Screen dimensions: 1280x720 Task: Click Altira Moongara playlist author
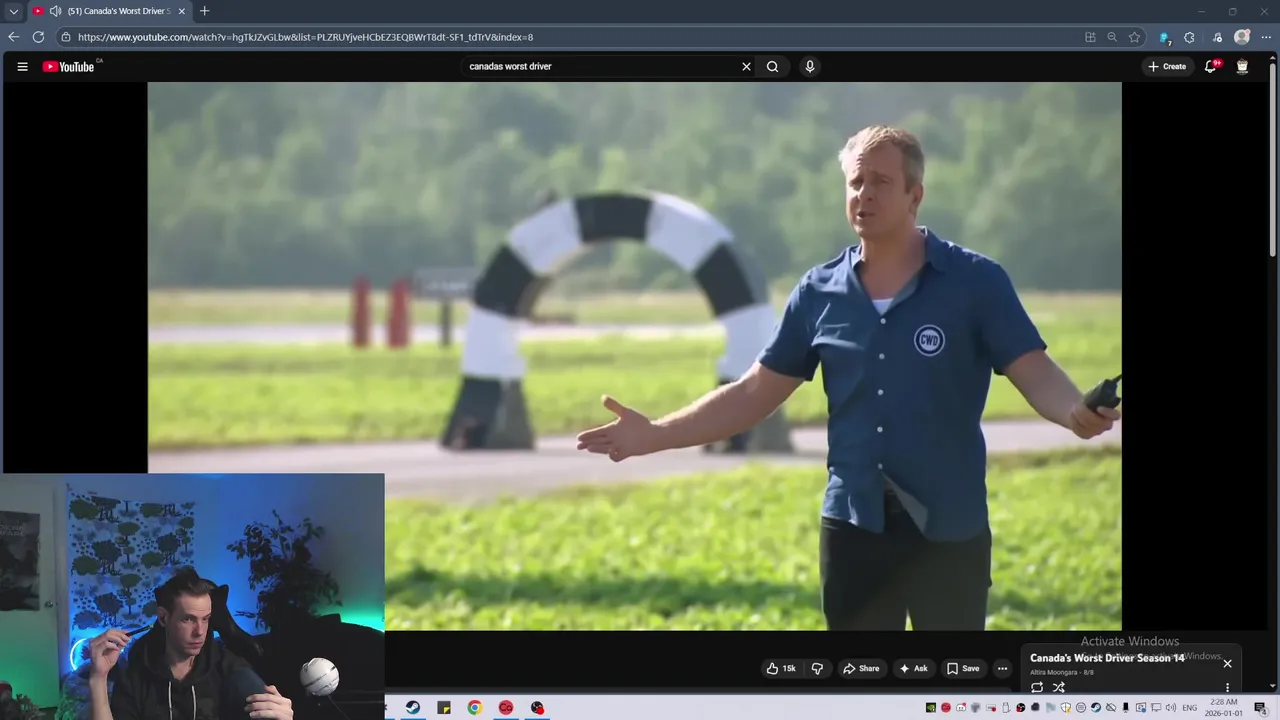(x=1055, y=672)
